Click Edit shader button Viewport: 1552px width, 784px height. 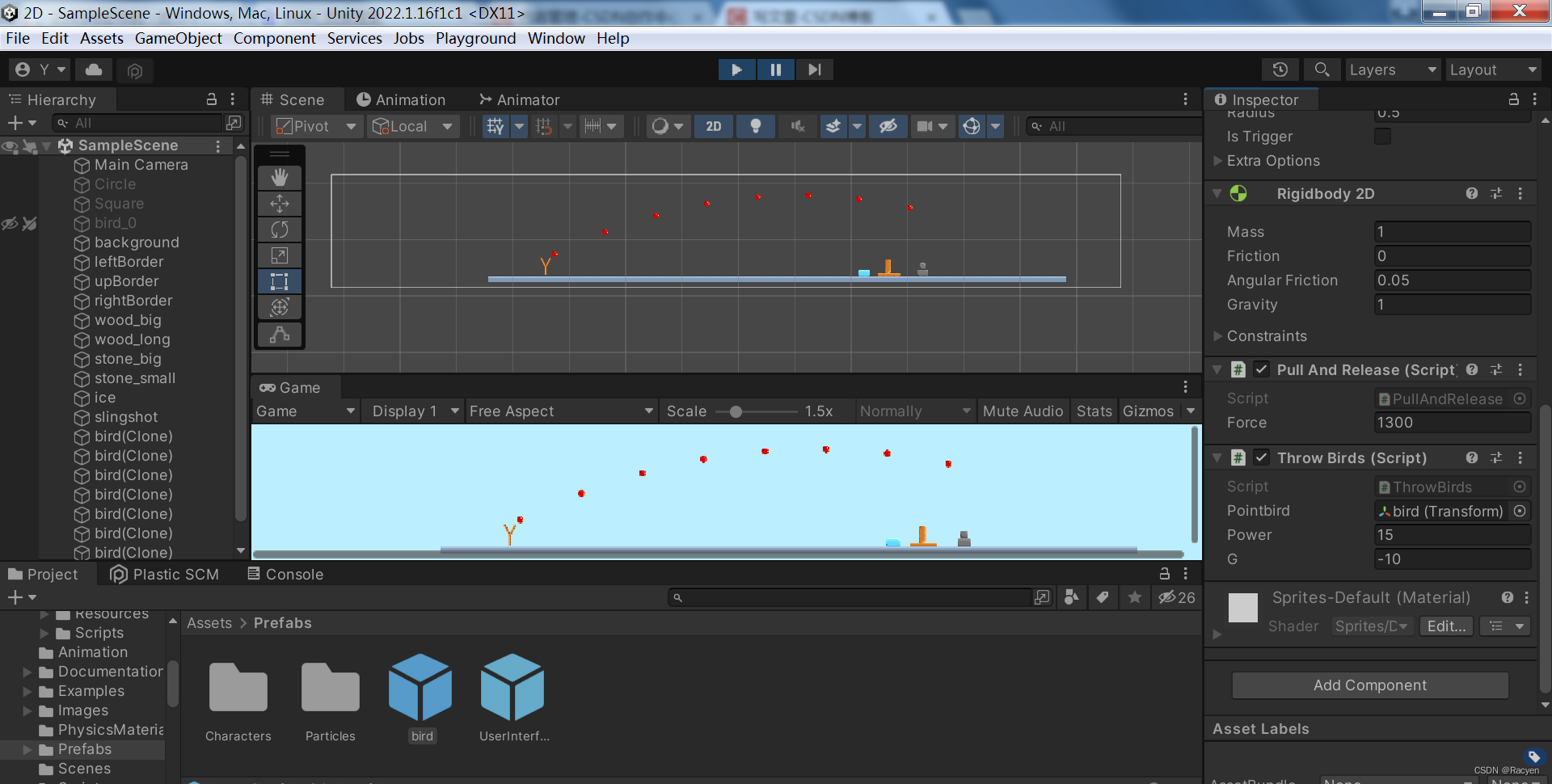pyautogui.click(x=1446, y=626)
